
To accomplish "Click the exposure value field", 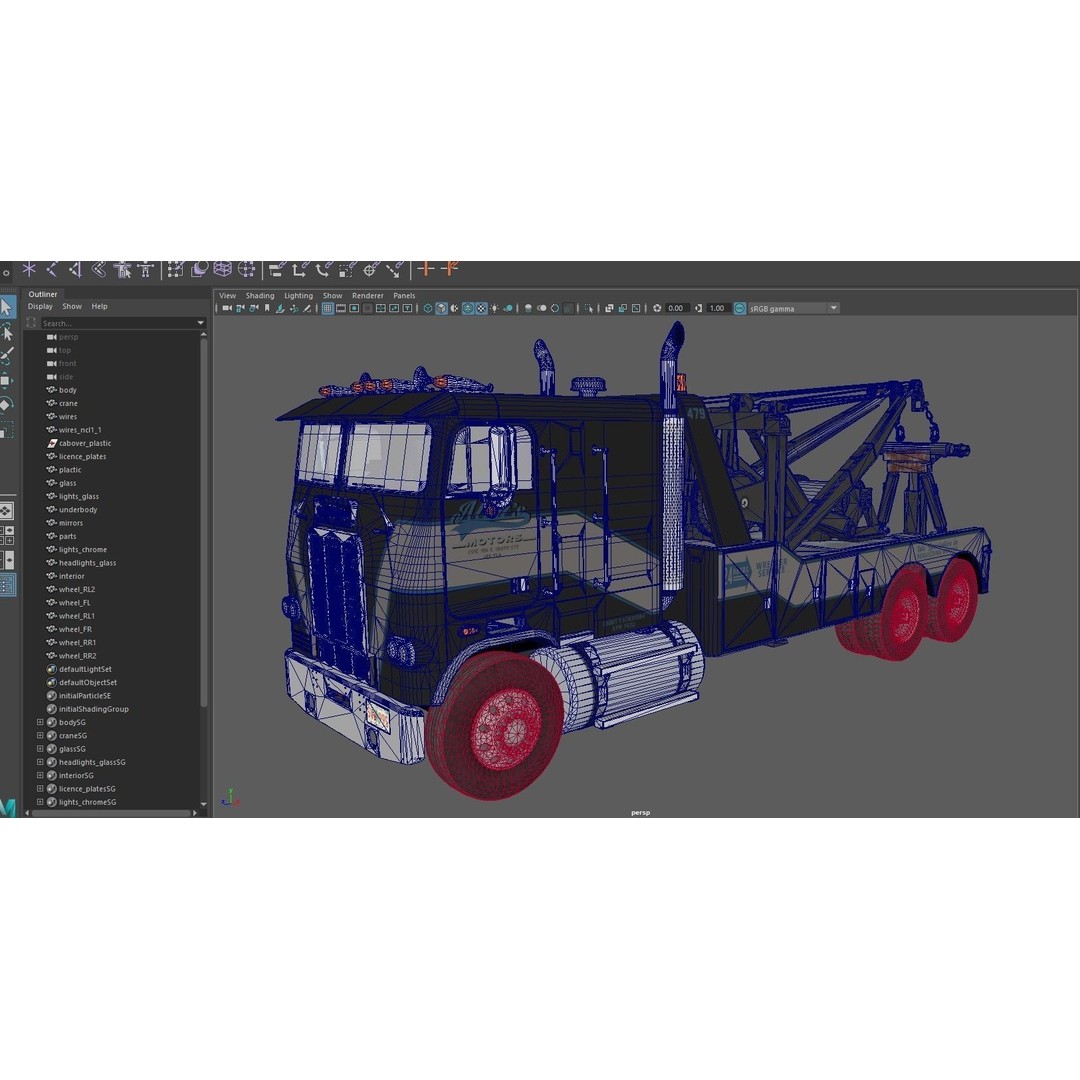I will tap(676, 308).
